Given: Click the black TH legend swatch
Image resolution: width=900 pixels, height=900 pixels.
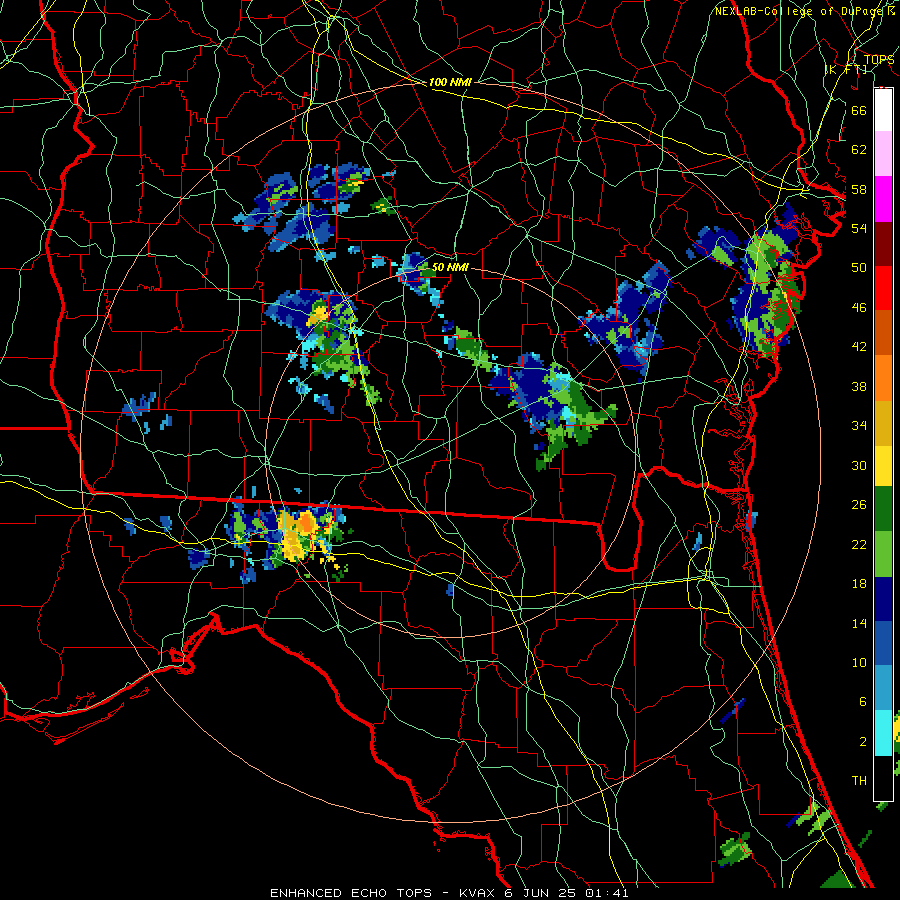Looking at the screenshot, I should tap(883, 777).
